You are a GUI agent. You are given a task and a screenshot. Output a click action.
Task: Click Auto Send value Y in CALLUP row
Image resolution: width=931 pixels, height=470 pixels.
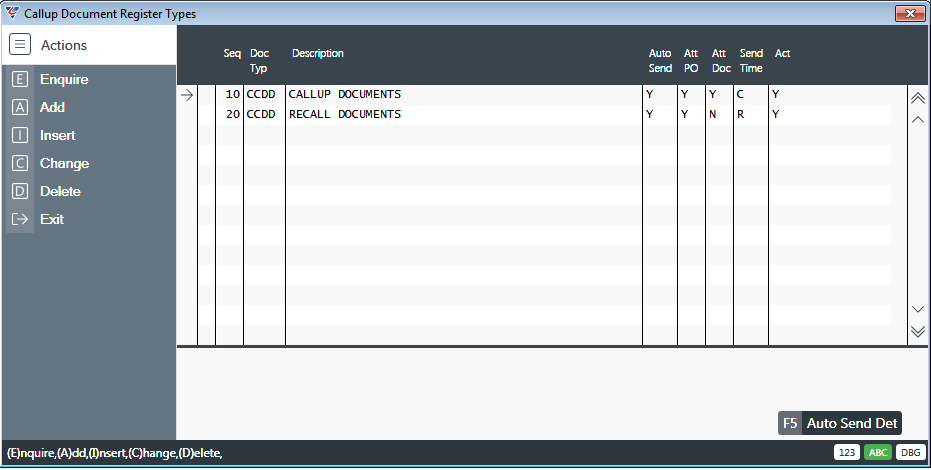[x=650, y=94]
